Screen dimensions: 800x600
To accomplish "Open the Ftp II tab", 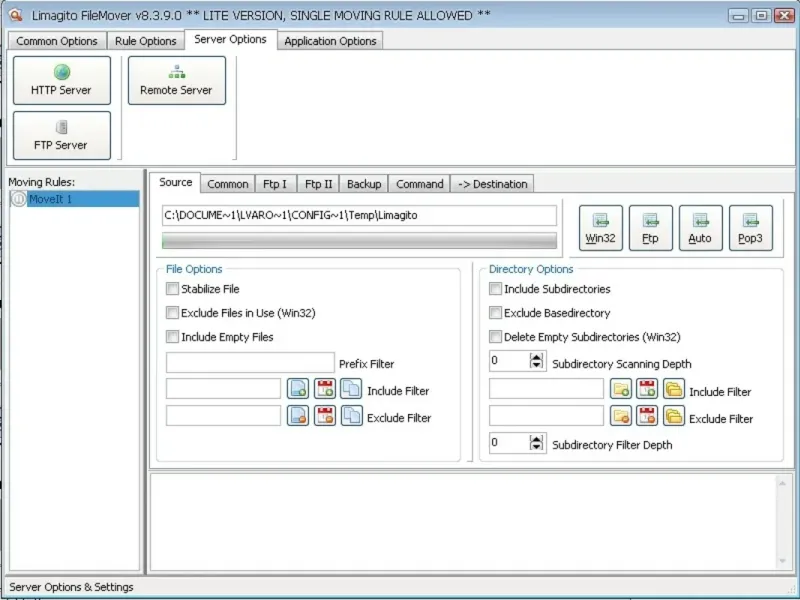I will point(318,184).
